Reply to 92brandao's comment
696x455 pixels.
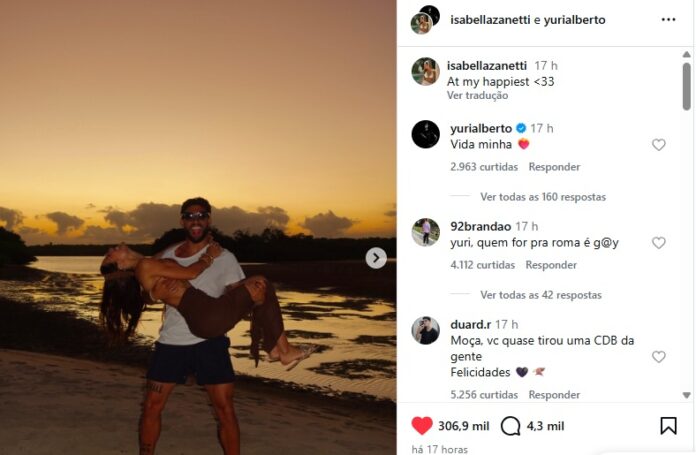(551, 265)
